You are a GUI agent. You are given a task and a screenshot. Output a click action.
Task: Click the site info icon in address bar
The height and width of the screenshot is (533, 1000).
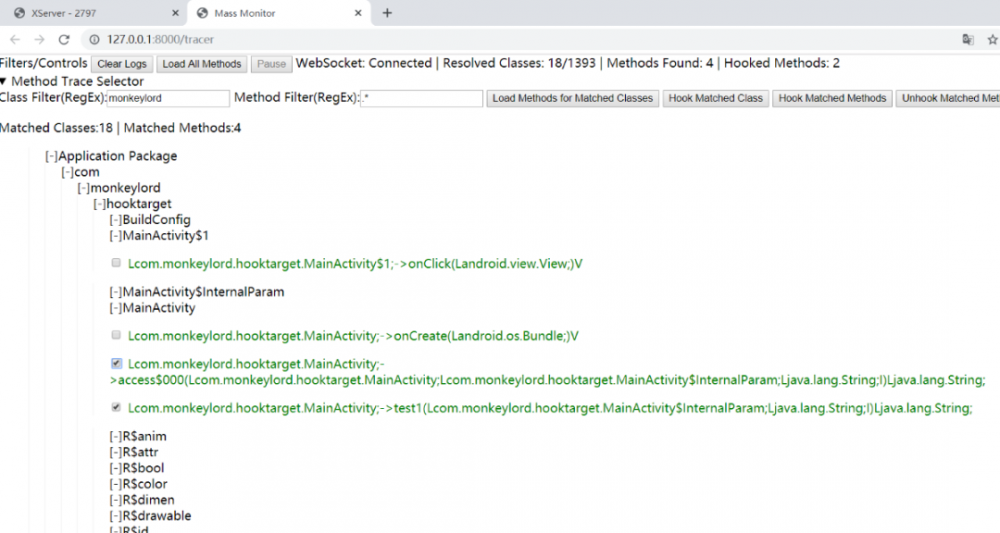coord(94,40)
